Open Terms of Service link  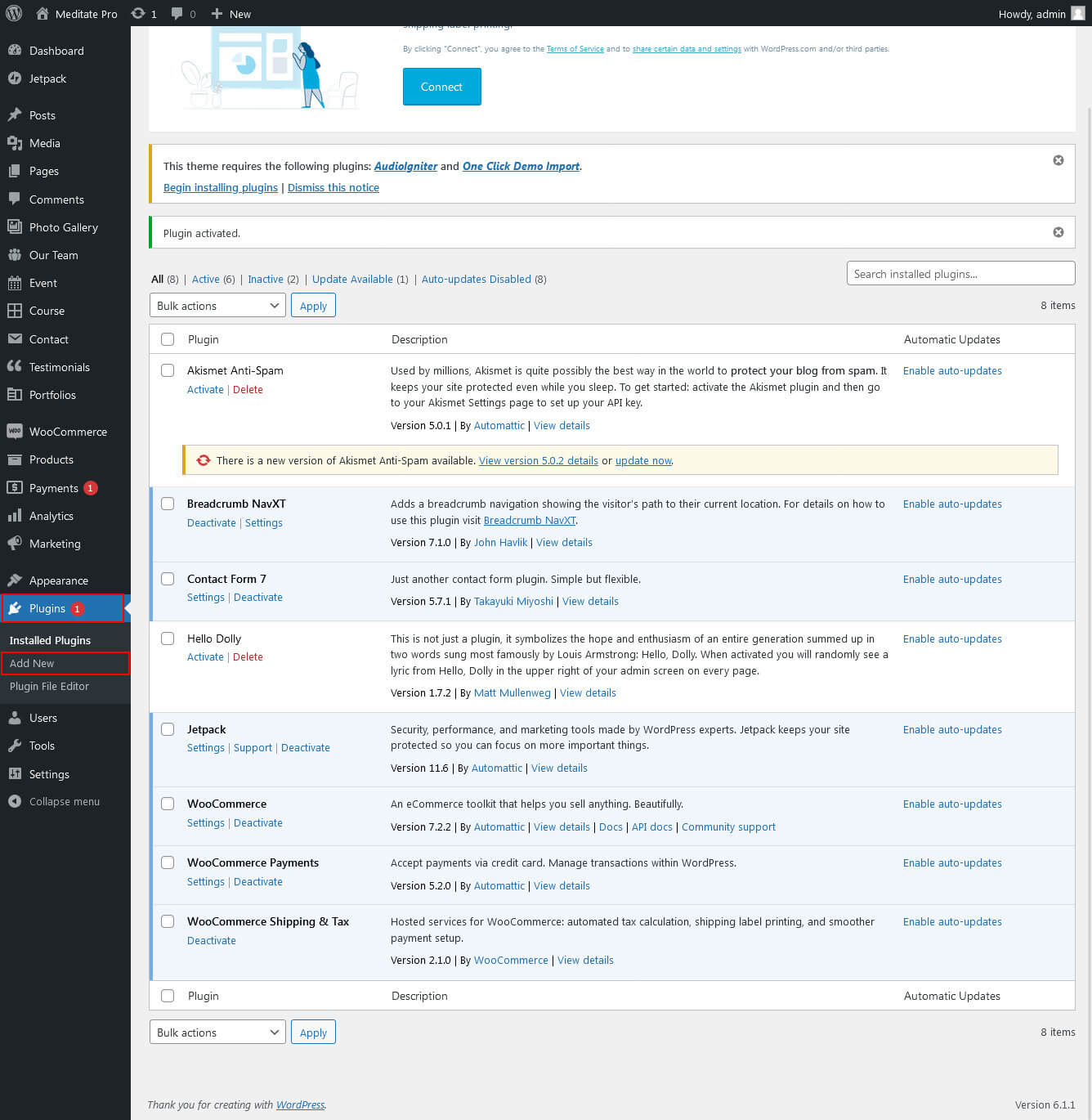click(575, 49)
